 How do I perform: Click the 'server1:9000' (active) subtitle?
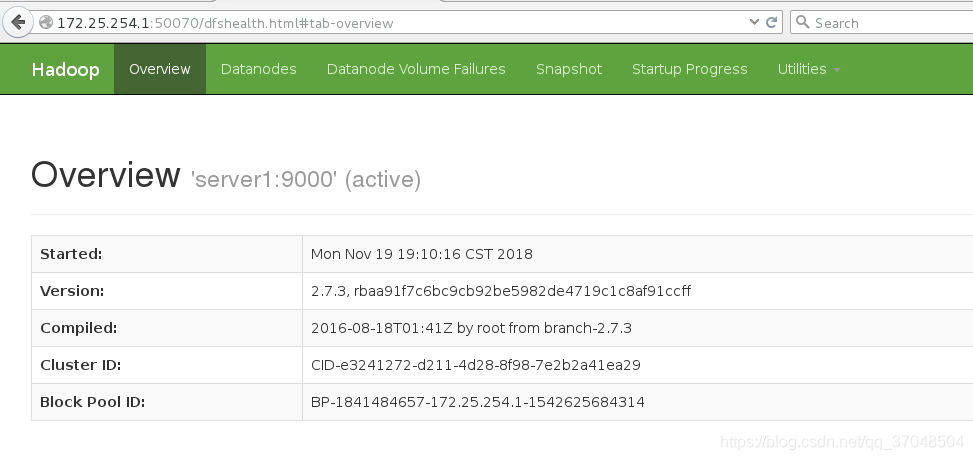tap(307, 179)
